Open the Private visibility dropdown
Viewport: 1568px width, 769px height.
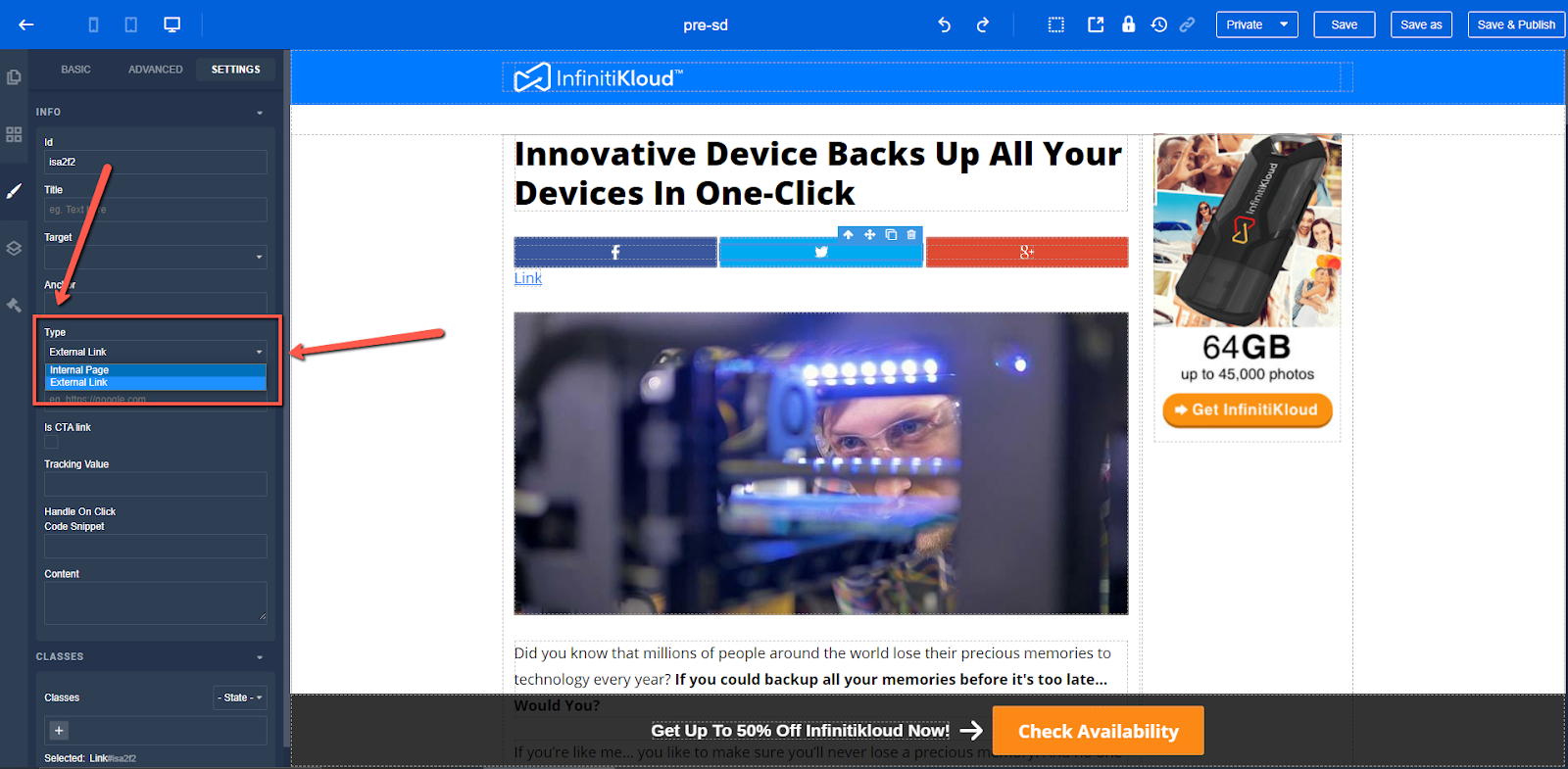point(1256,24)
